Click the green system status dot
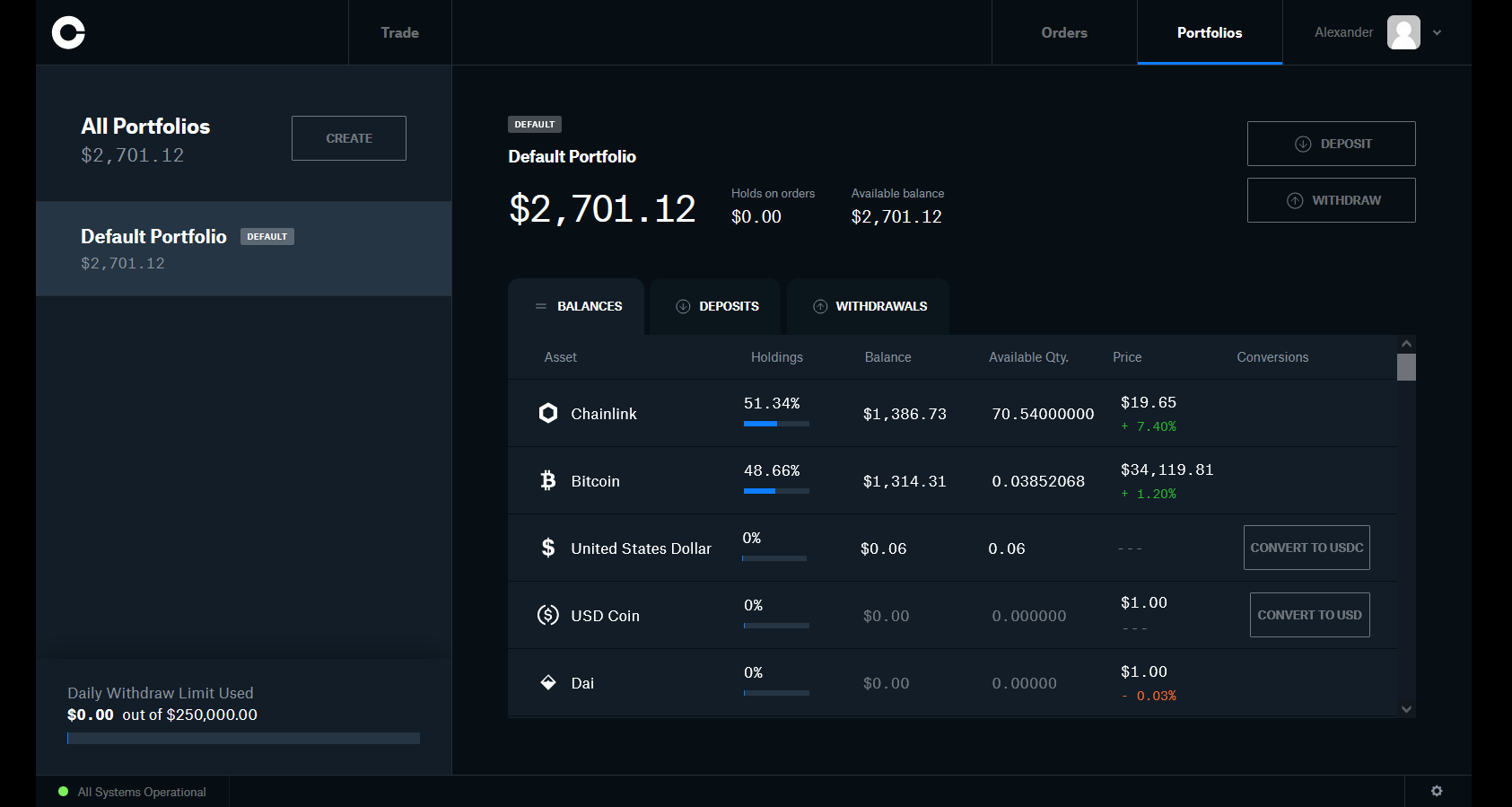Viewport: 1512px width, 807px height. point(64,792)
